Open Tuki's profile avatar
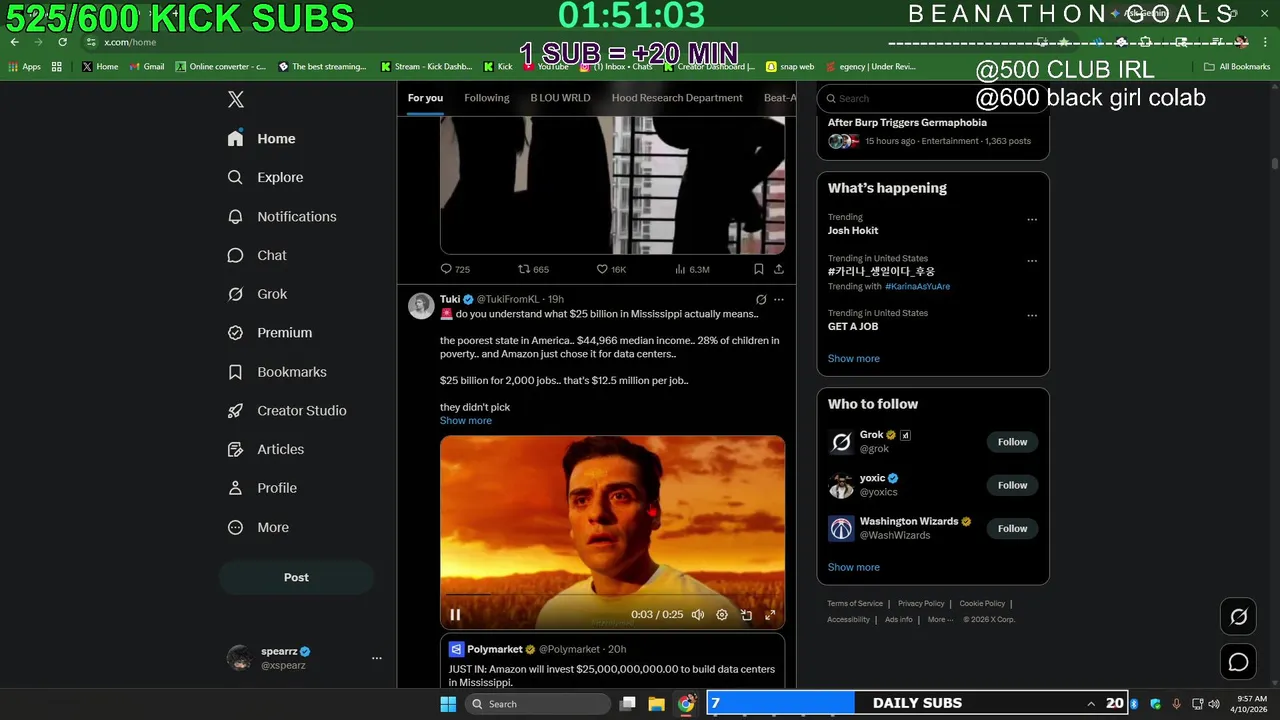 [421, 306]
